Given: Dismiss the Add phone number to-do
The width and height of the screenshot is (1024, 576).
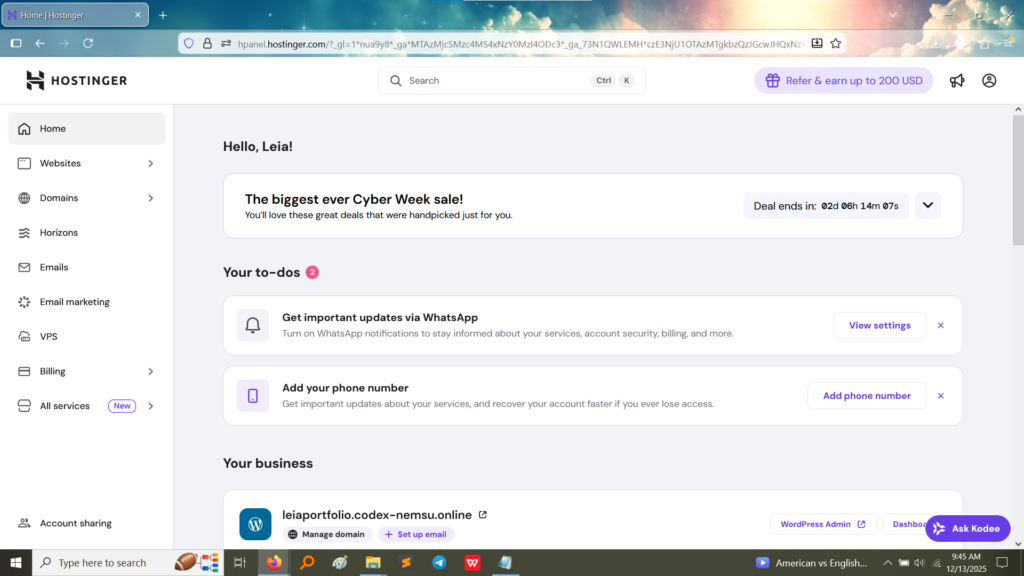Looking at the screenshot, I should [940, 396].
